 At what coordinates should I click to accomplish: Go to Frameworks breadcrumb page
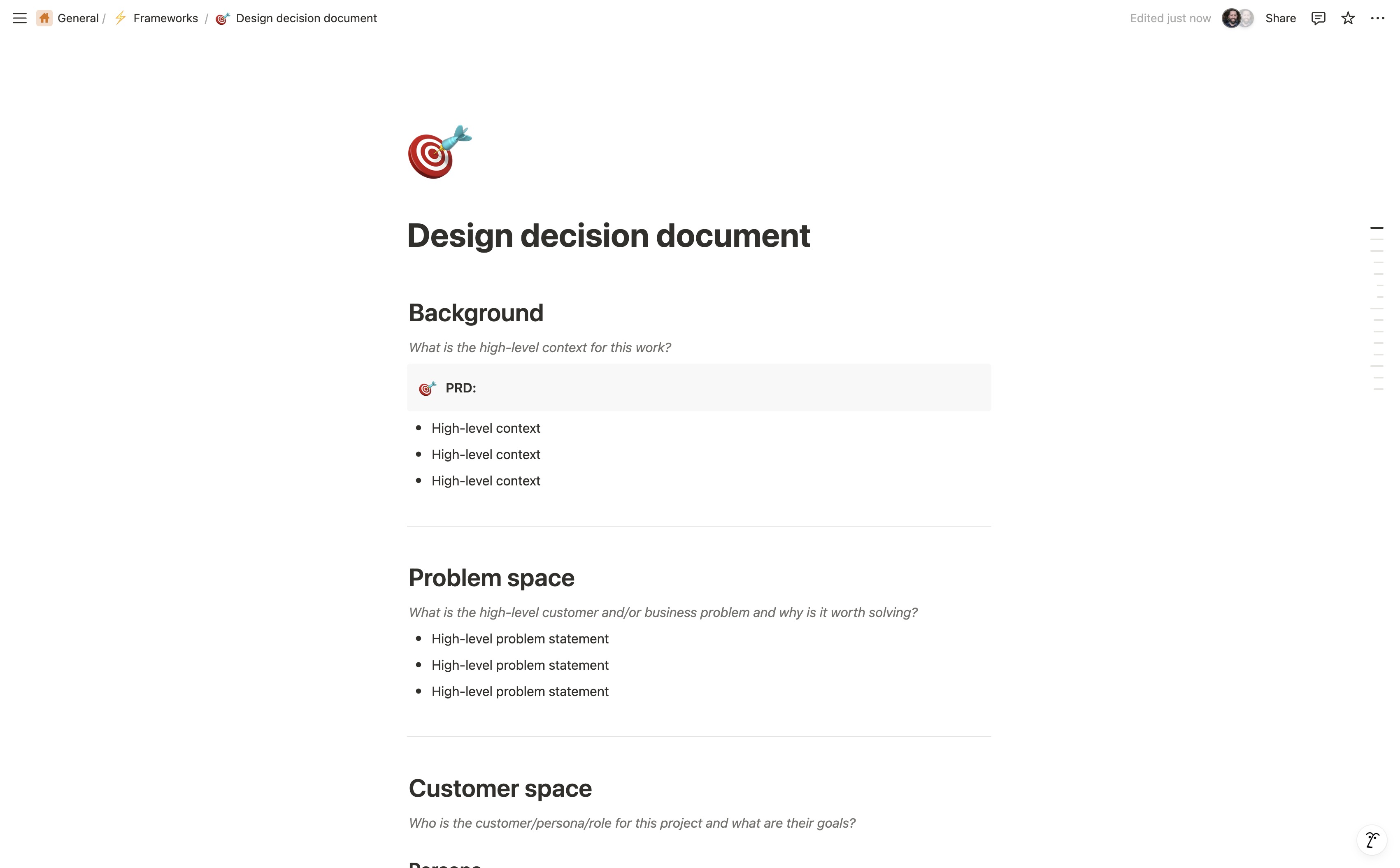pos(165,19)
